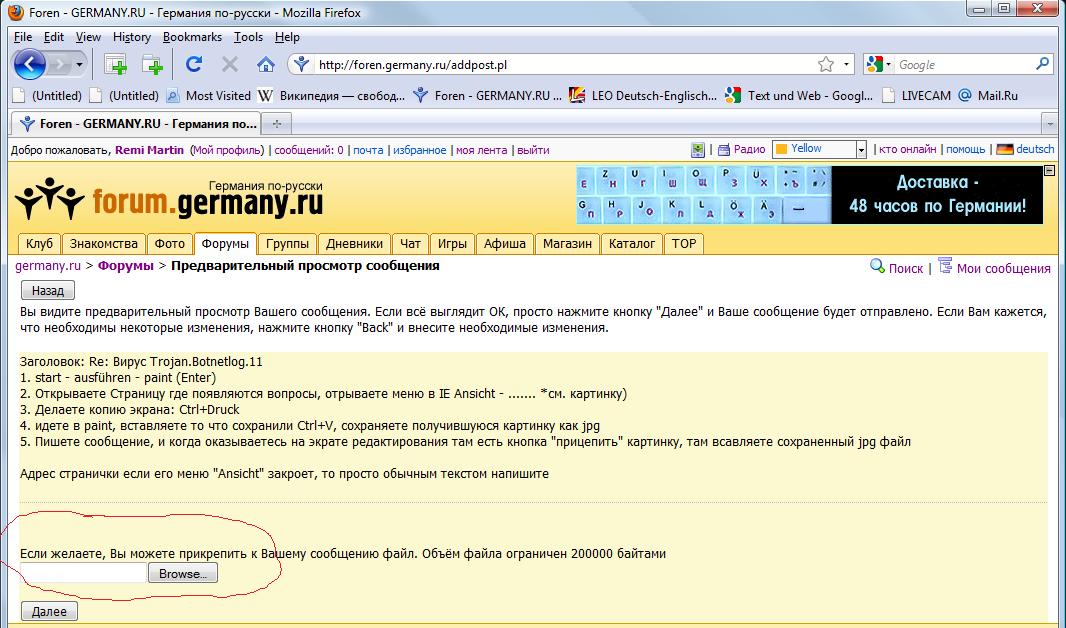Open the File menu
The width and height of the screenshot is (1066, 628).
pyautogui.click(x=22, y=37)
